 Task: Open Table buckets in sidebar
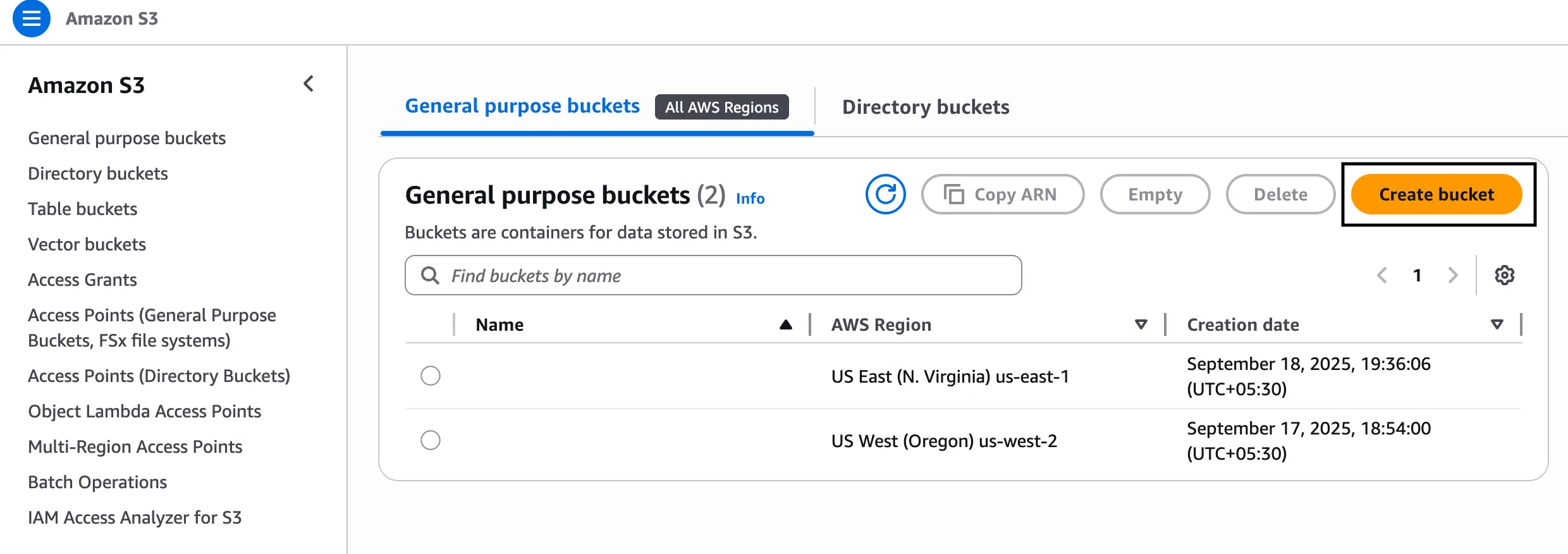pos(83,209)
